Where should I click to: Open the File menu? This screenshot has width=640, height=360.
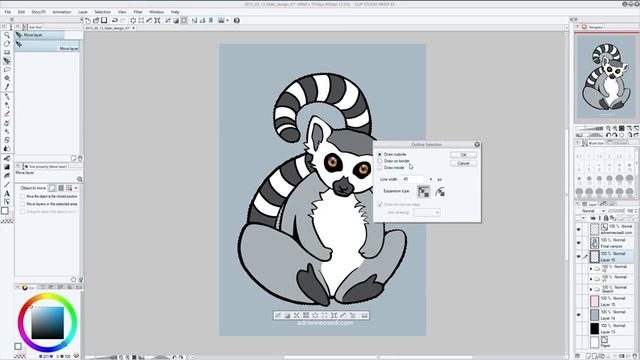coord(8,12)
